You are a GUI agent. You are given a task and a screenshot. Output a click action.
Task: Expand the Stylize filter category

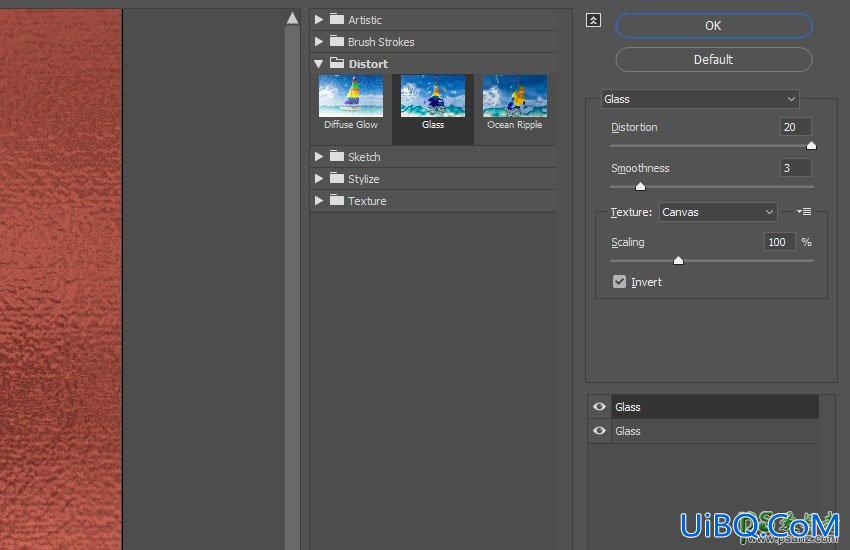319,178
